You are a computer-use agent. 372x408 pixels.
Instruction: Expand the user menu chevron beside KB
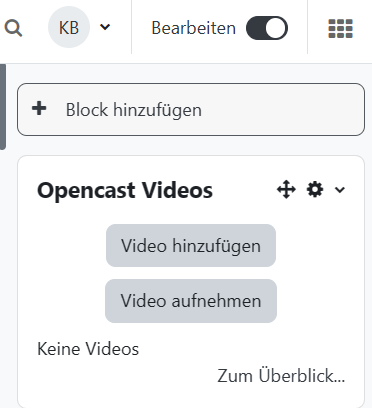point(105,27)
